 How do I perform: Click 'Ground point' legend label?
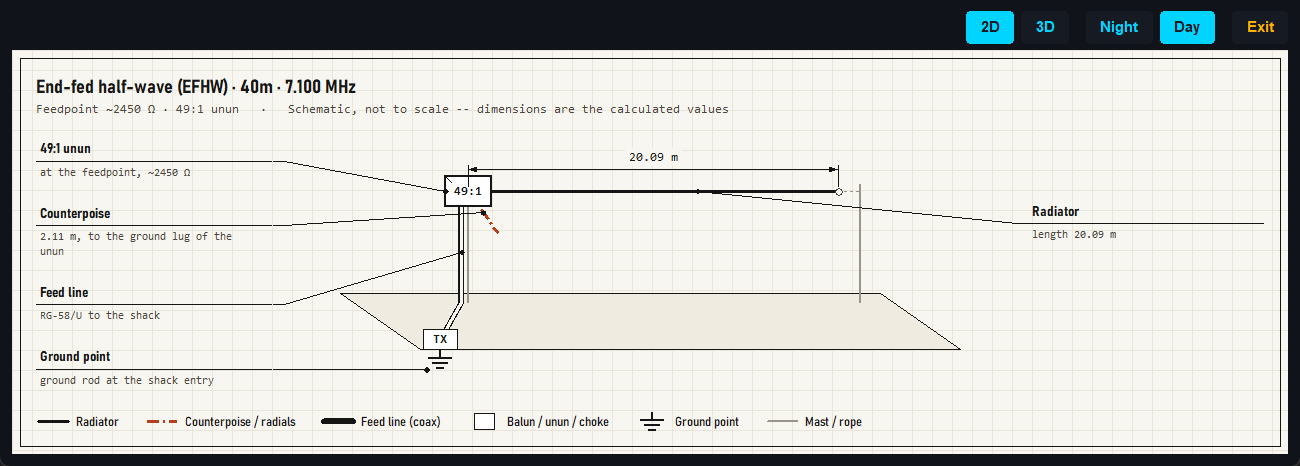(x=707, y=422)
